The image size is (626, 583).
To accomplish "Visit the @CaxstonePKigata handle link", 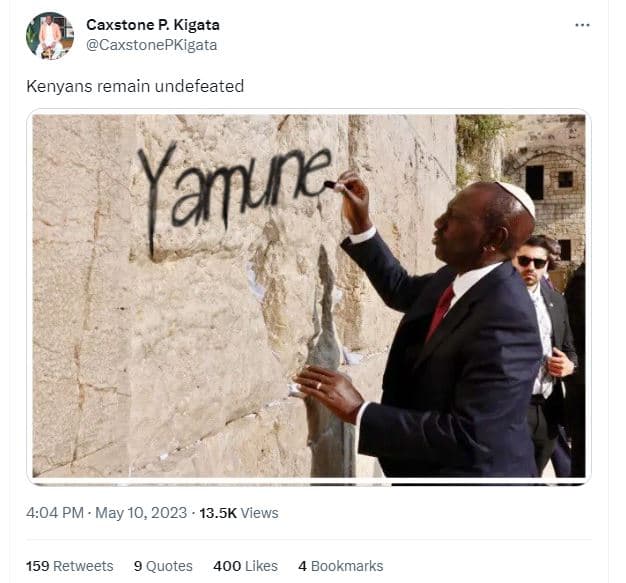I will (x=152, y=45).
